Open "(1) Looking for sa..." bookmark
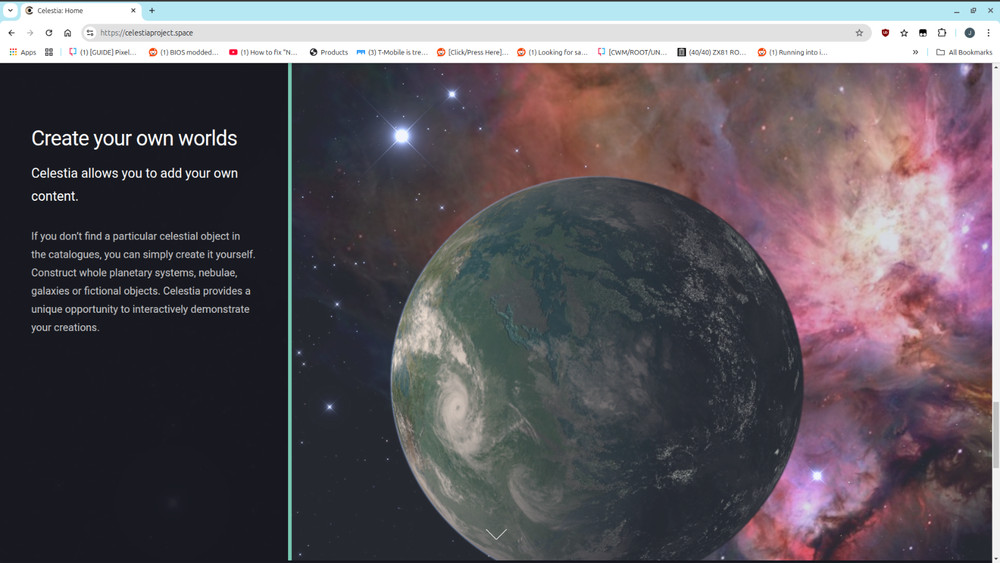This screenshot has height=563, width=1000. point(552,52)
